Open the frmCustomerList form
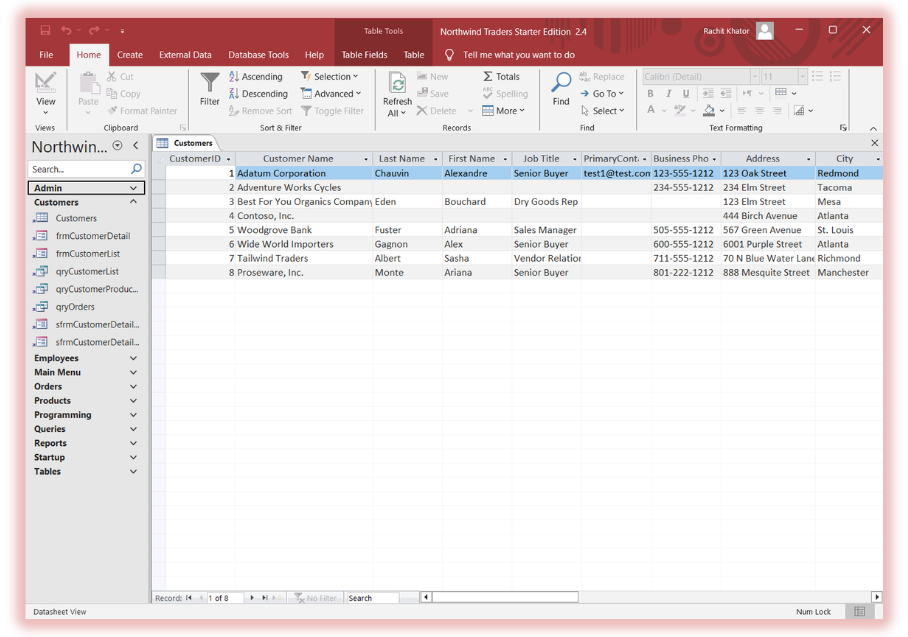 tap(87, 254)
